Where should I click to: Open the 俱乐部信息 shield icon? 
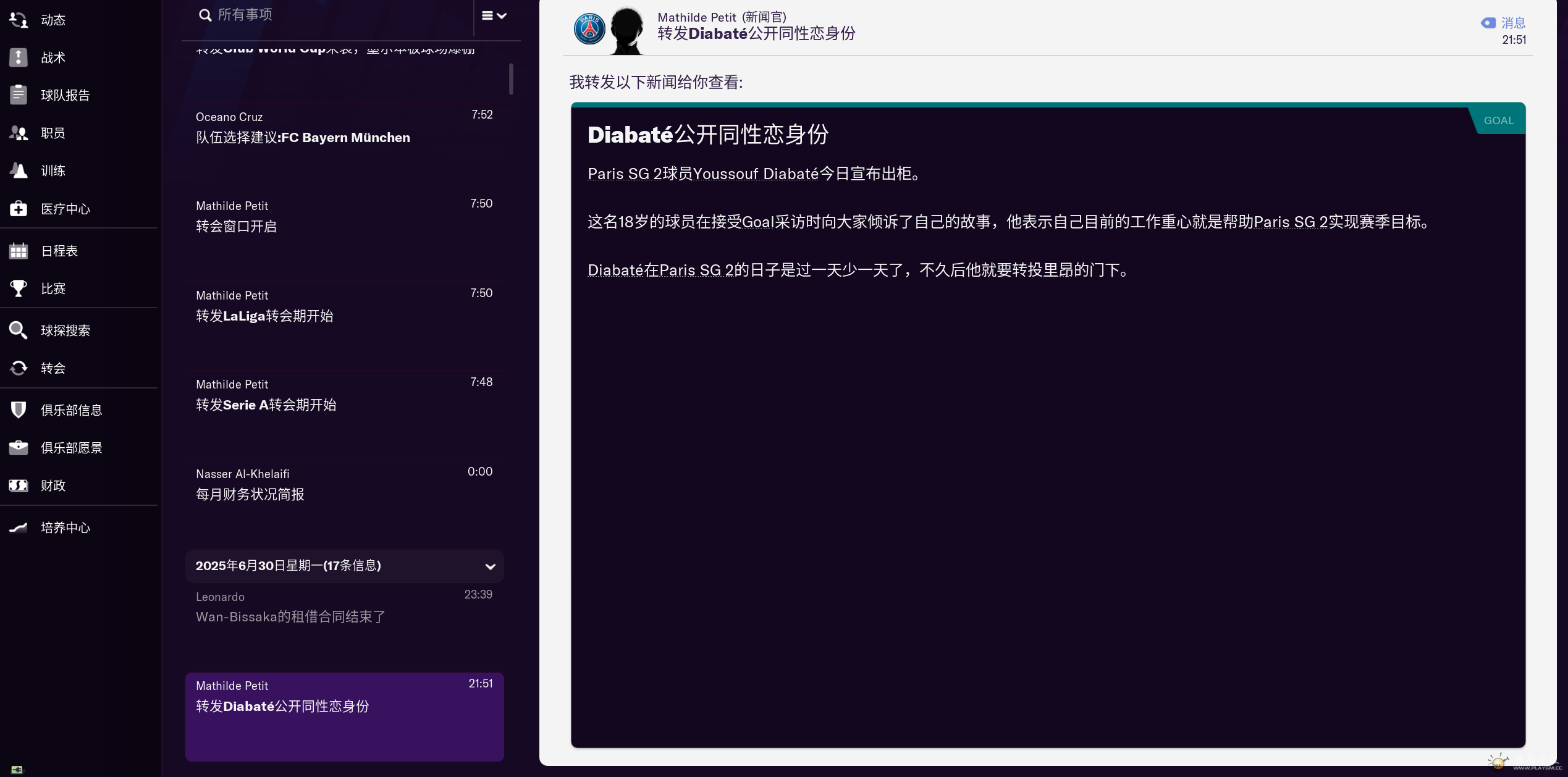19,410
